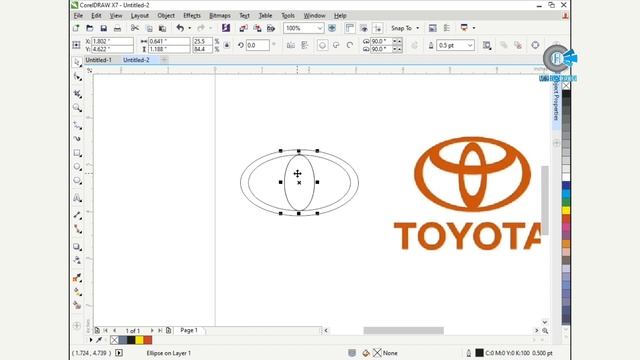Select the Drop Shadow tool
Screen dimensions: 640x360
(x=77, y=247)
